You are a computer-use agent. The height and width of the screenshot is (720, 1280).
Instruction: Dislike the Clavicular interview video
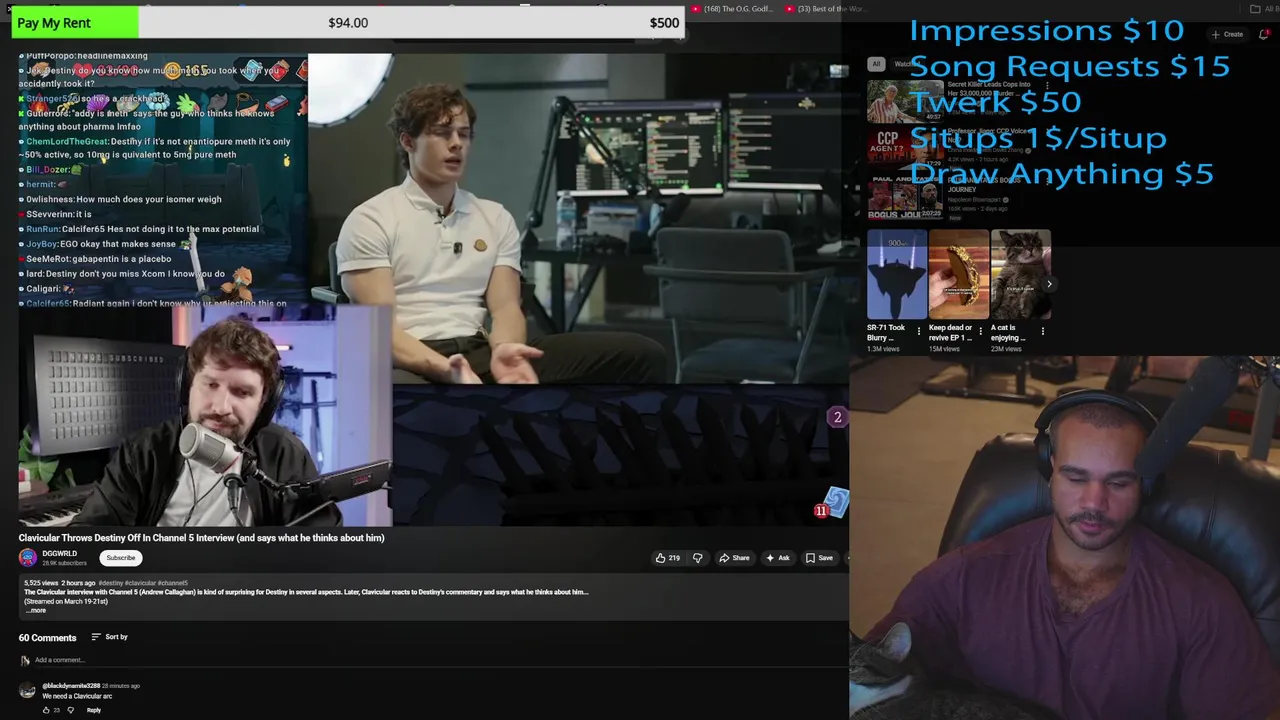(x=698, y=558)
